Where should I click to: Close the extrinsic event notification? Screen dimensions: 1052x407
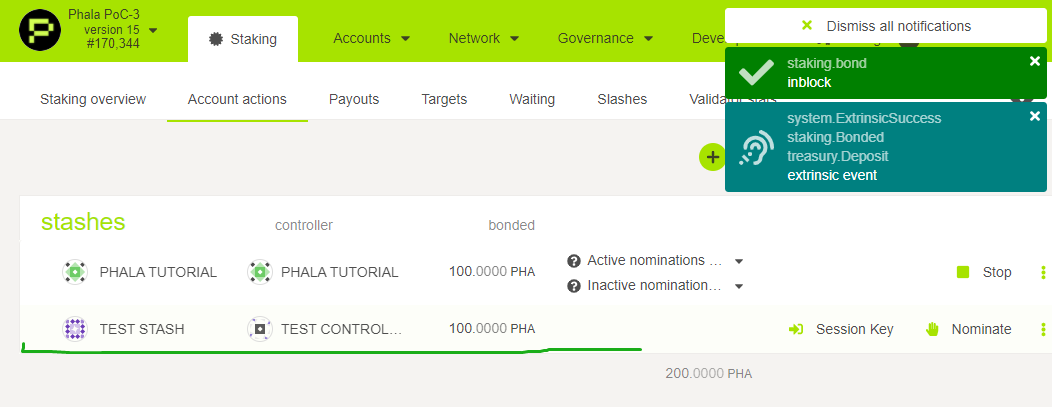pyautogui.click(x=1035, y=117)
